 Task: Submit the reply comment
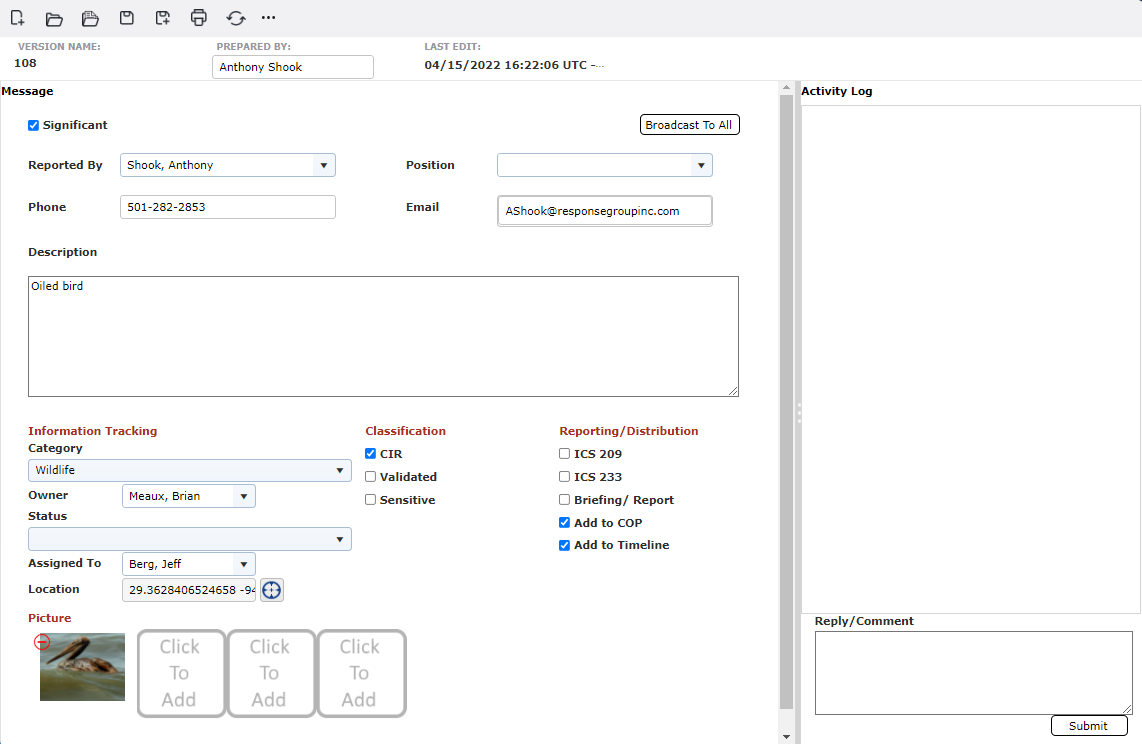[1089, 726]
